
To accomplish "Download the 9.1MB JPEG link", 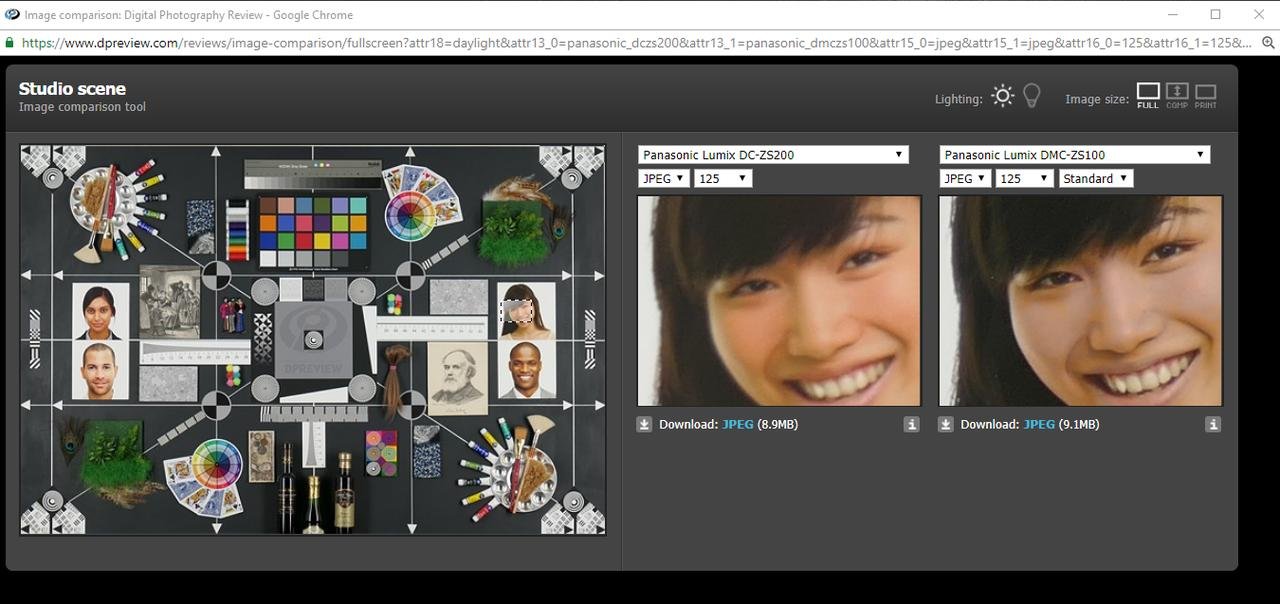I will [x=1039, y=424].
